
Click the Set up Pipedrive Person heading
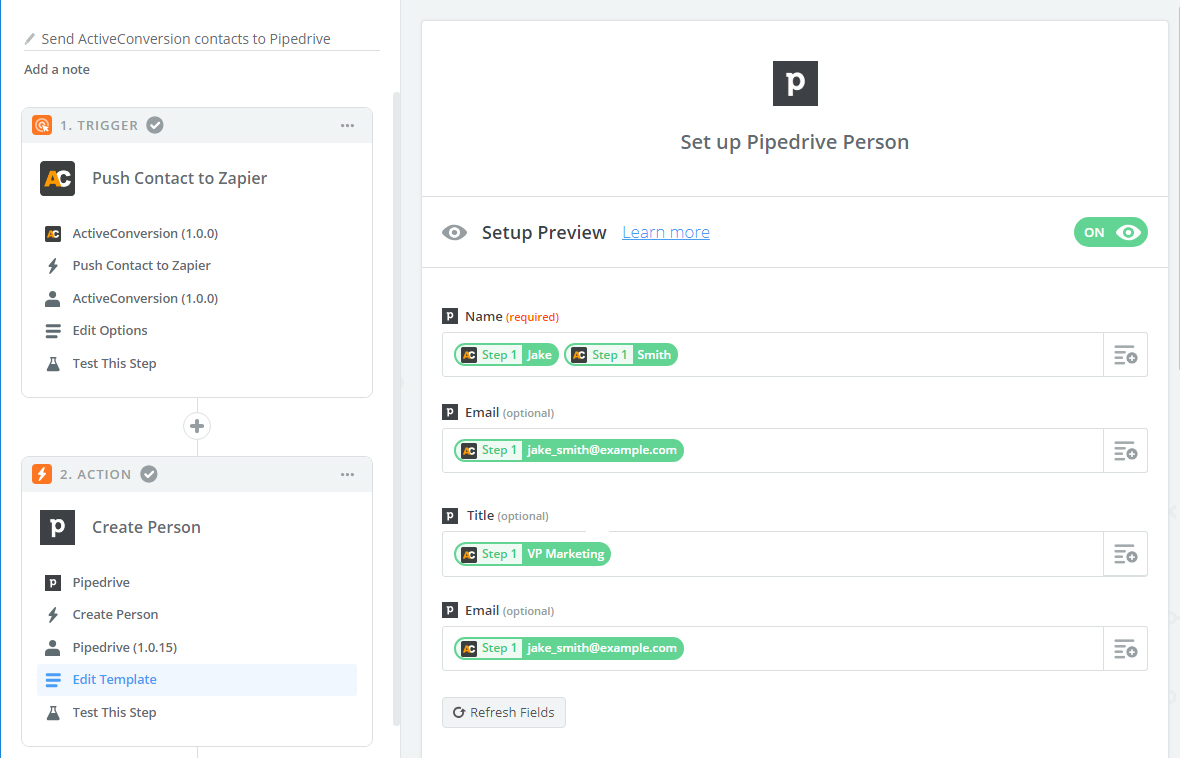(795, 142)
